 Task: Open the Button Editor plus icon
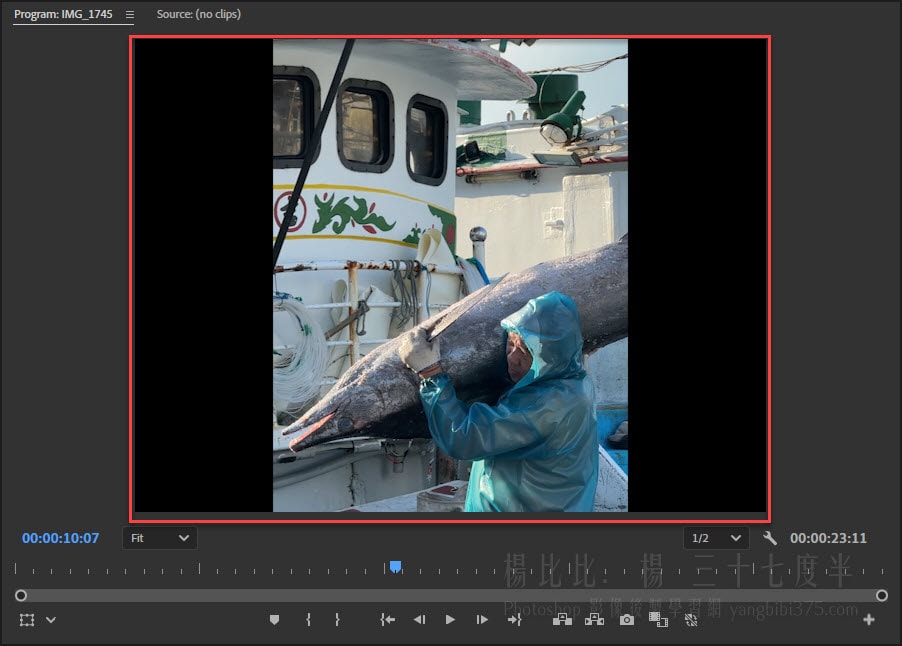(x=868, y=620)
